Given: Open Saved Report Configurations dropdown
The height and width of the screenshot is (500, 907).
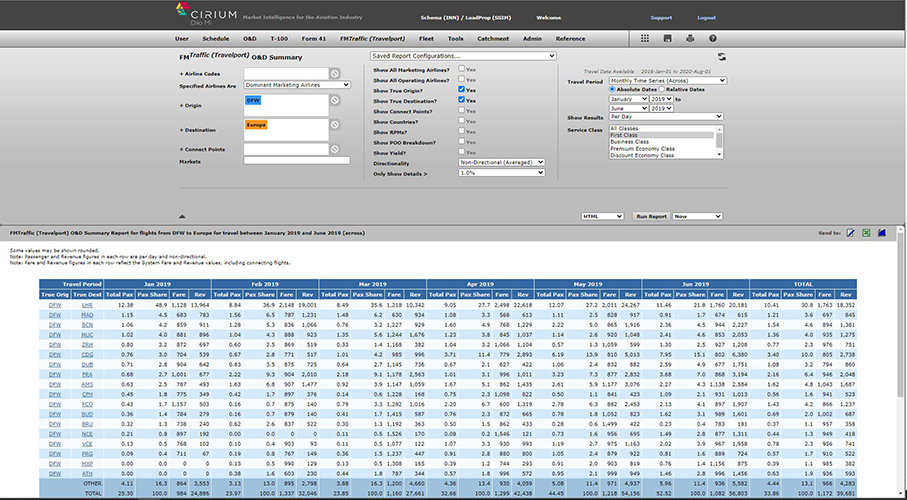Looking at the screenshot, I should click(462, 56).
